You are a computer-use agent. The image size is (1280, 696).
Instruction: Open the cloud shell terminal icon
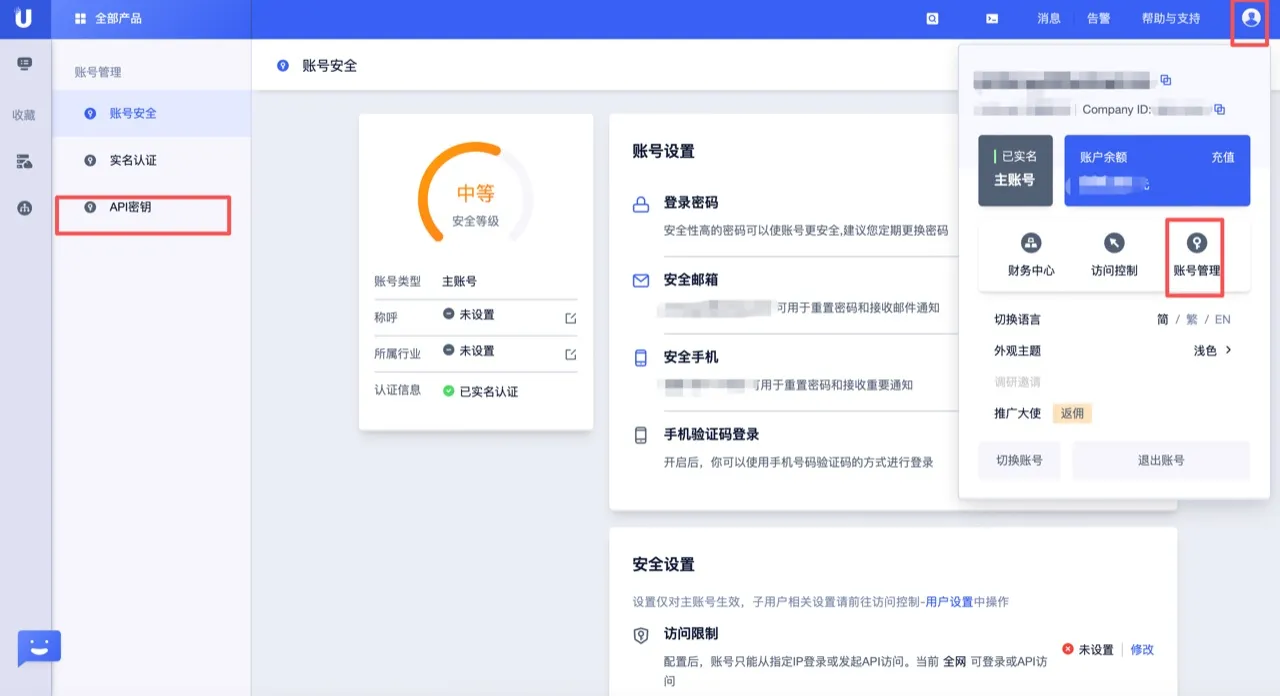[x=991, y=19]
